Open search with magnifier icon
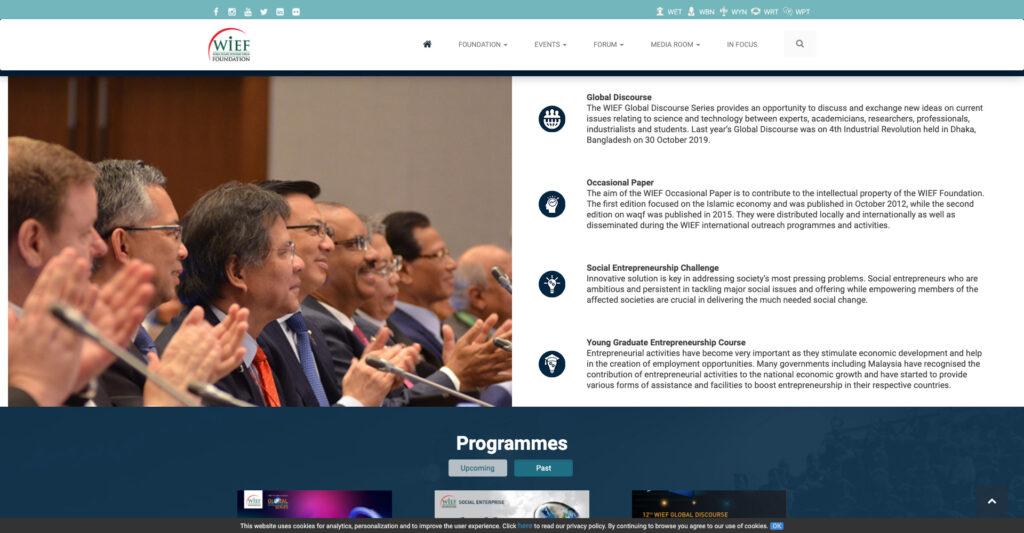Viewport: 1024px width, 533px height. [799, 44]
